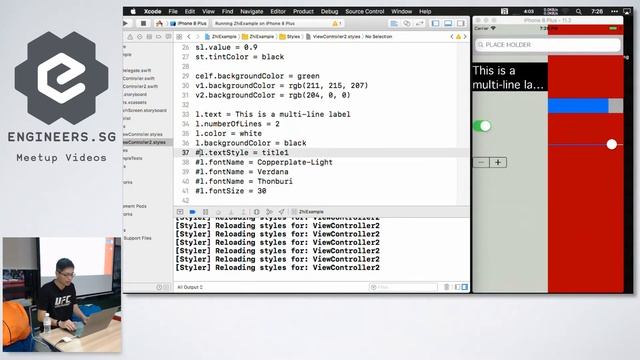Open the ZhiExample project breadcrumb

click(221, 37)
